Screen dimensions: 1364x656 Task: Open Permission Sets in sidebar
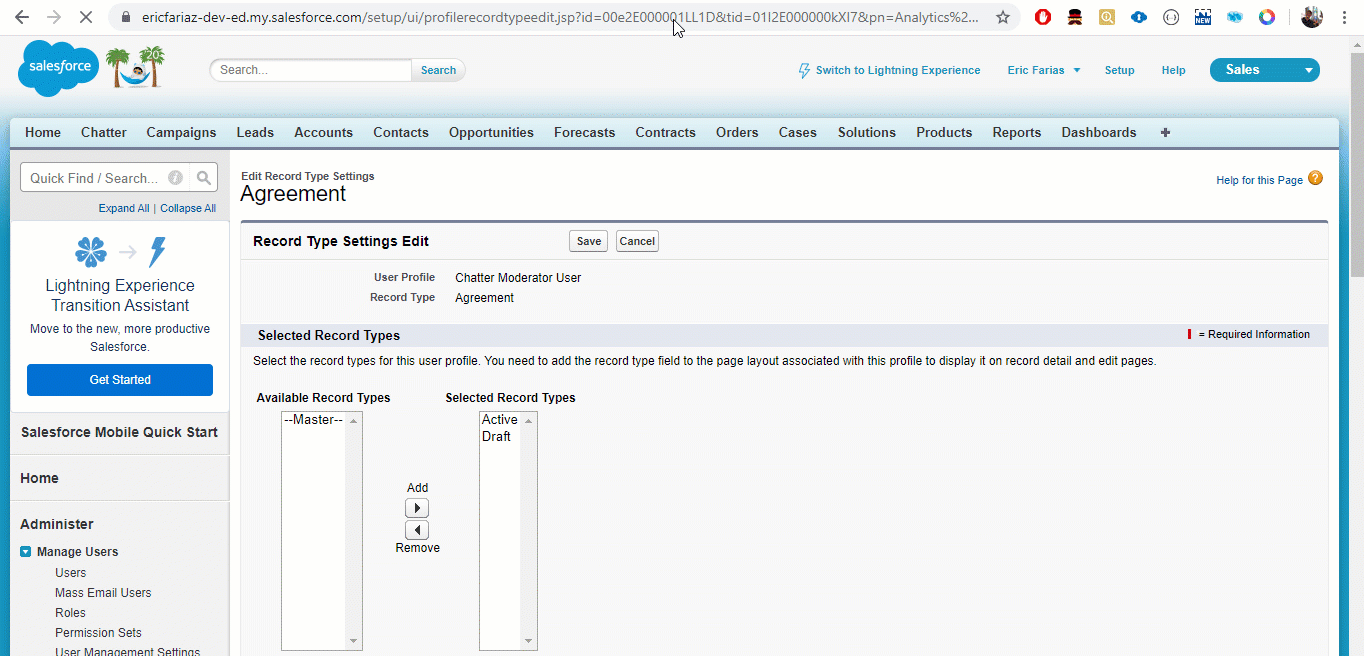98,633
